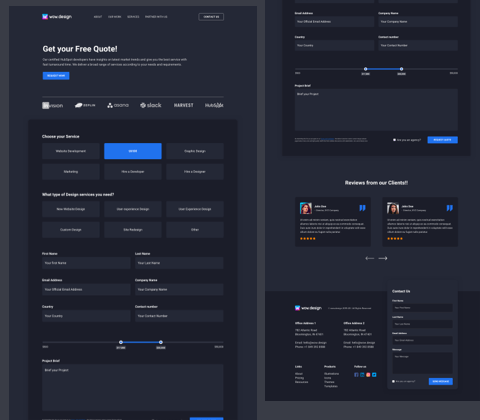Open the LinkedIn icon under Follow us
Viewport: 480px width, 420px height.
(x=362, y=375)
